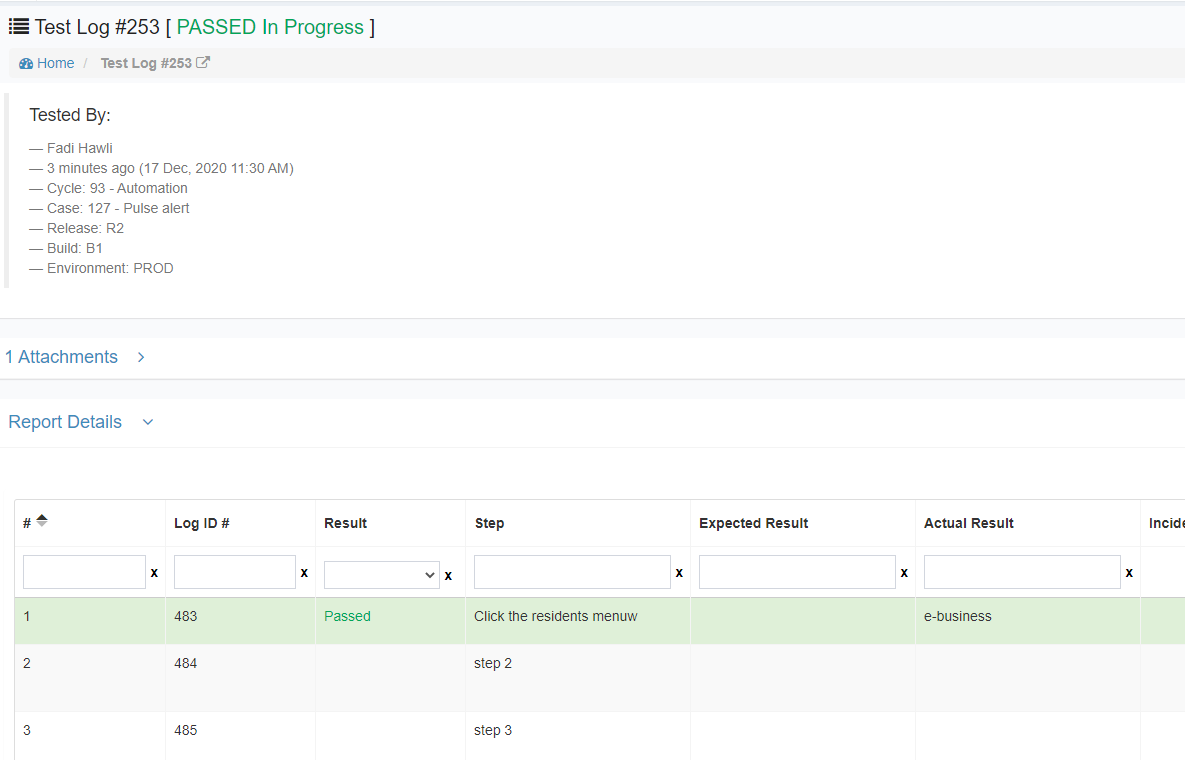Click the 'step 2' cell
This screenshot has width=1185, height=760.
493,663
